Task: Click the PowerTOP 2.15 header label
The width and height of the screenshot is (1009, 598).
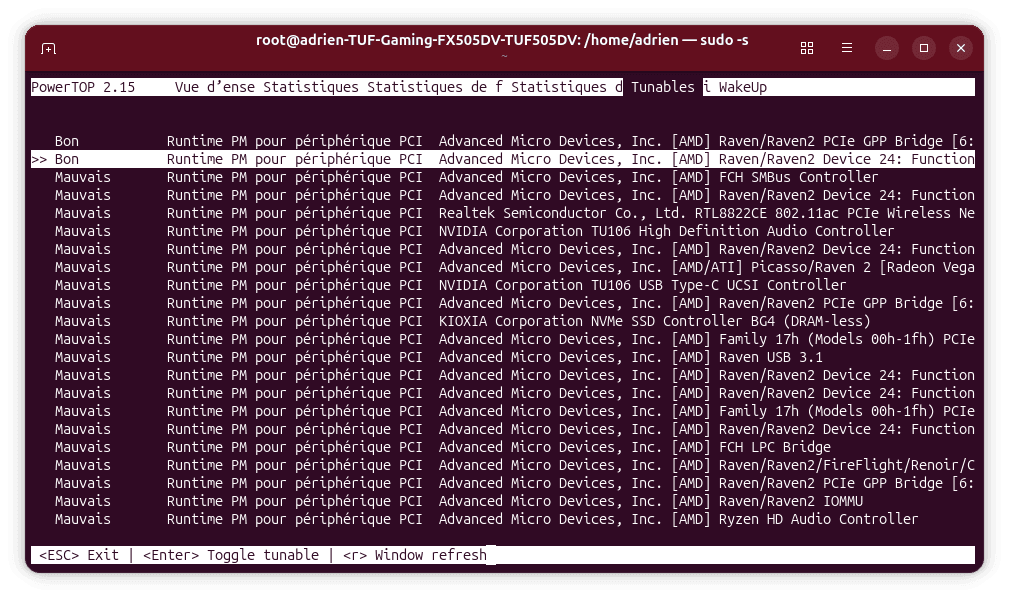Action: (x=83, y=87)
